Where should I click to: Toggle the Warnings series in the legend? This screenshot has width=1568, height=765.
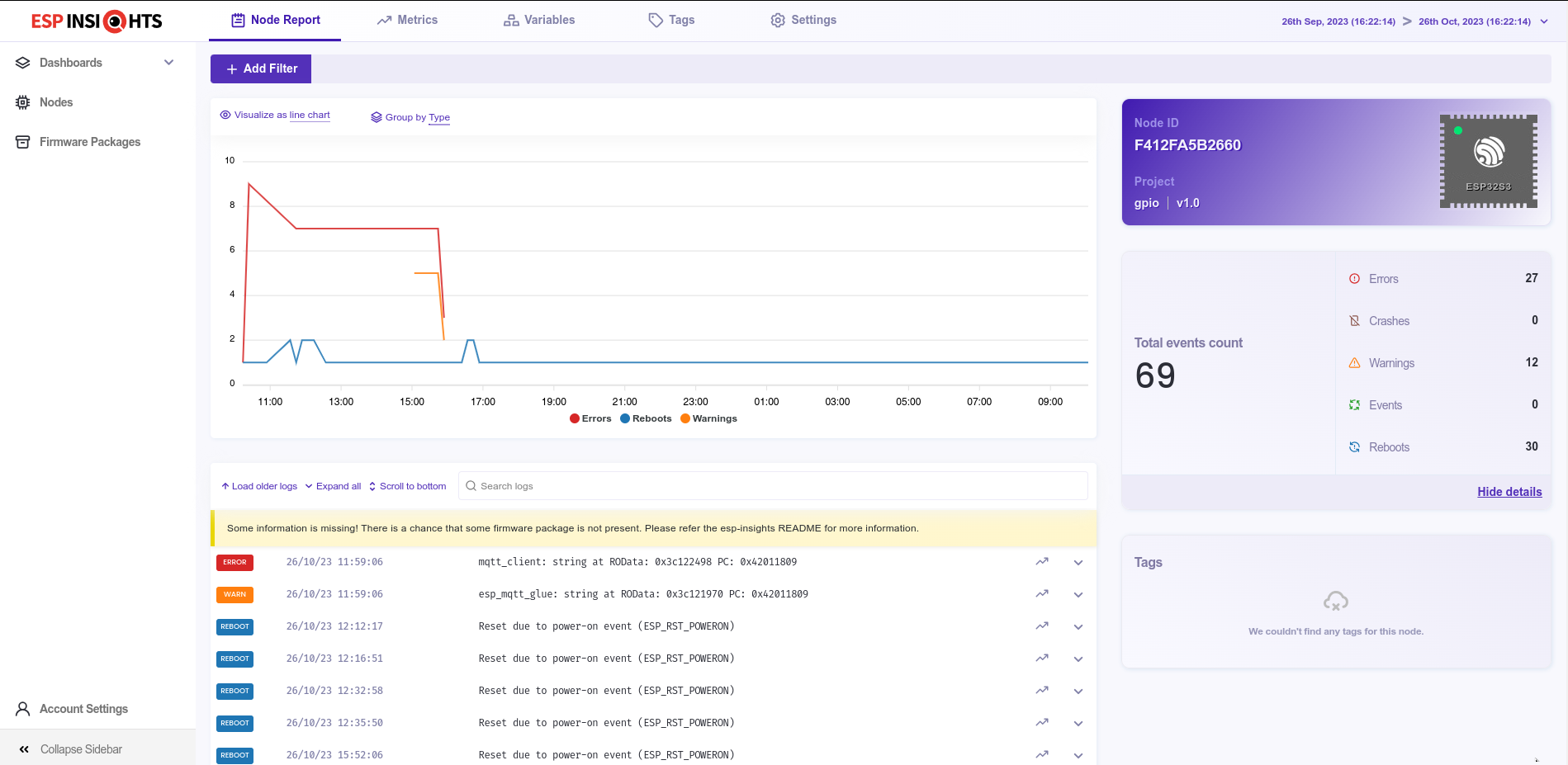(708, 418)
